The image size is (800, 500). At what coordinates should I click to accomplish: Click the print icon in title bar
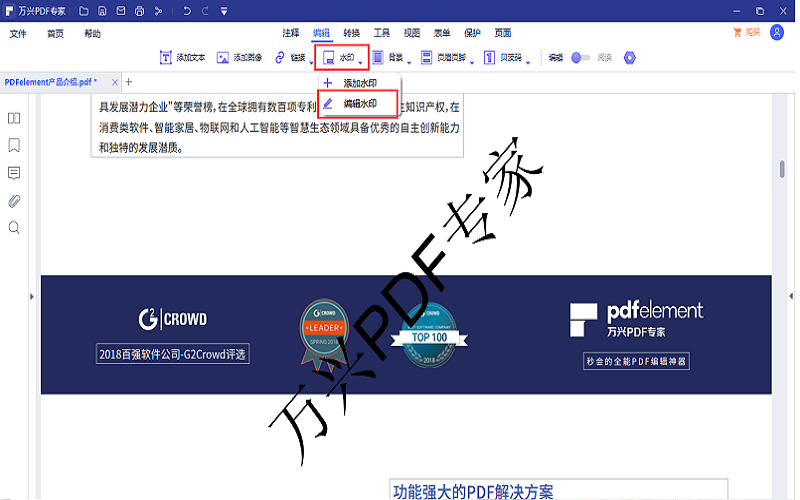(139, 11)
